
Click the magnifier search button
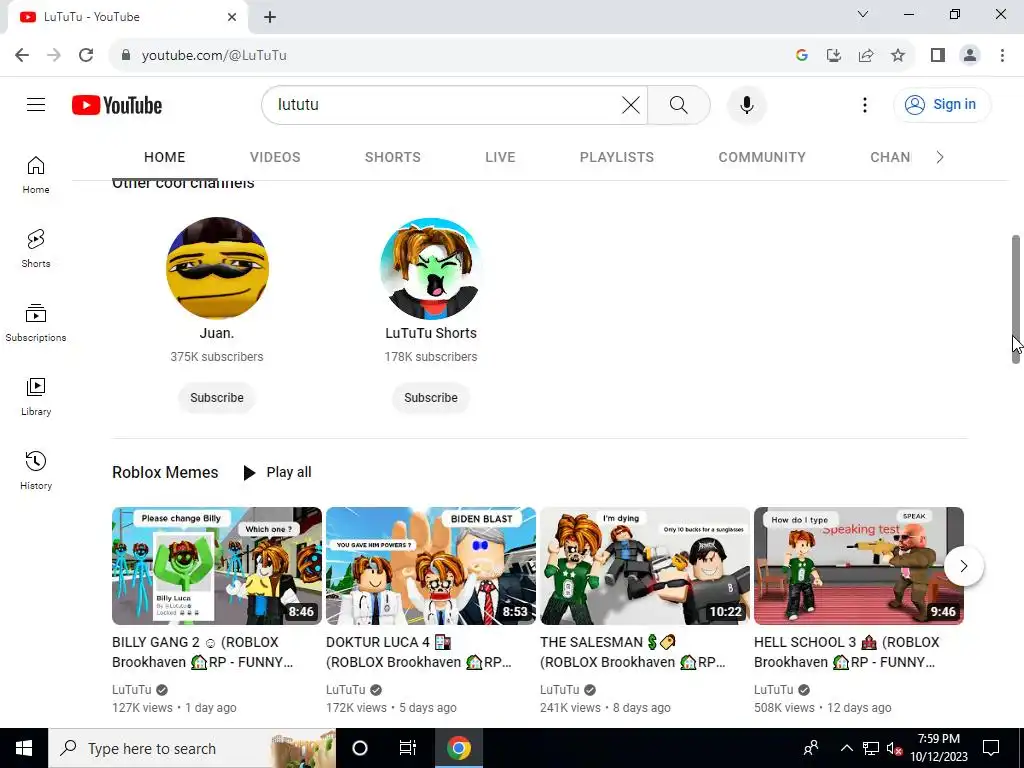tap(679, 104)
